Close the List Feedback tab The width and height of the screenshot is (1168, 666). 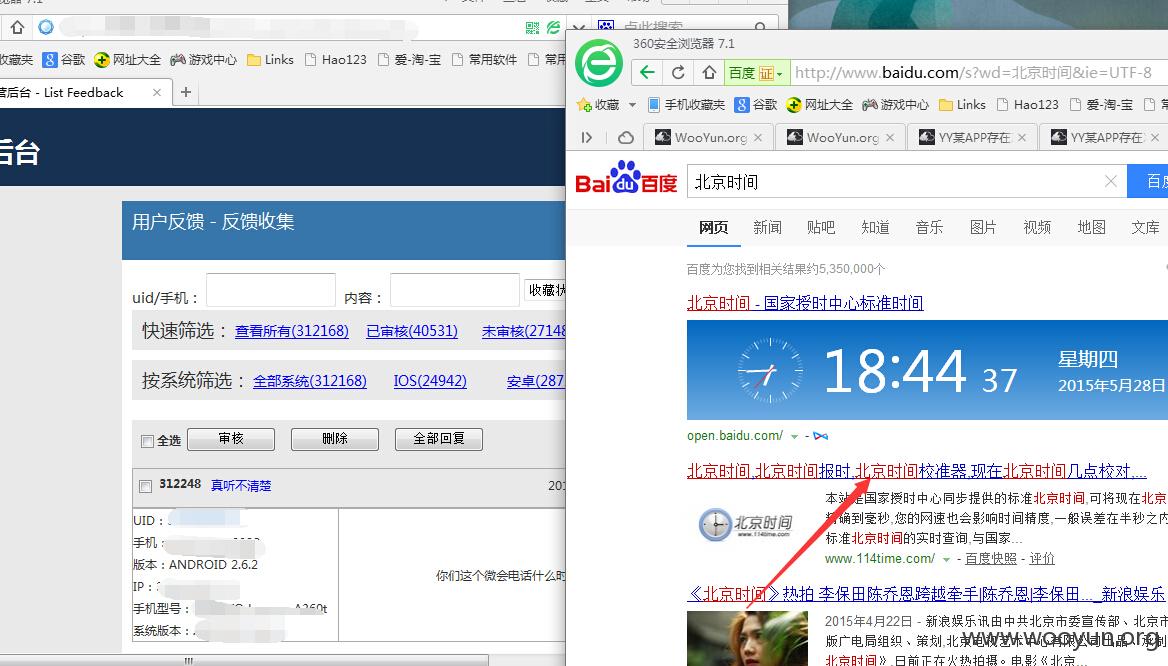156,92
